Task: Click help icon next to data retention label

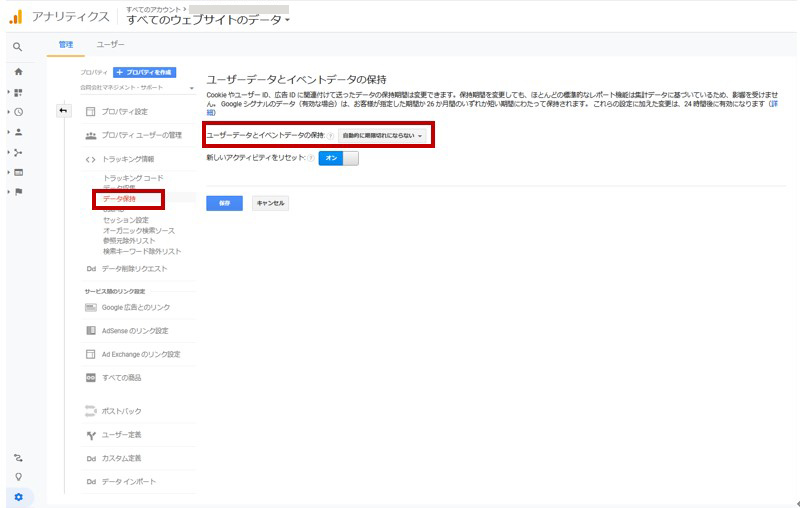Action: pyautogui.click(x=330, y=135)
